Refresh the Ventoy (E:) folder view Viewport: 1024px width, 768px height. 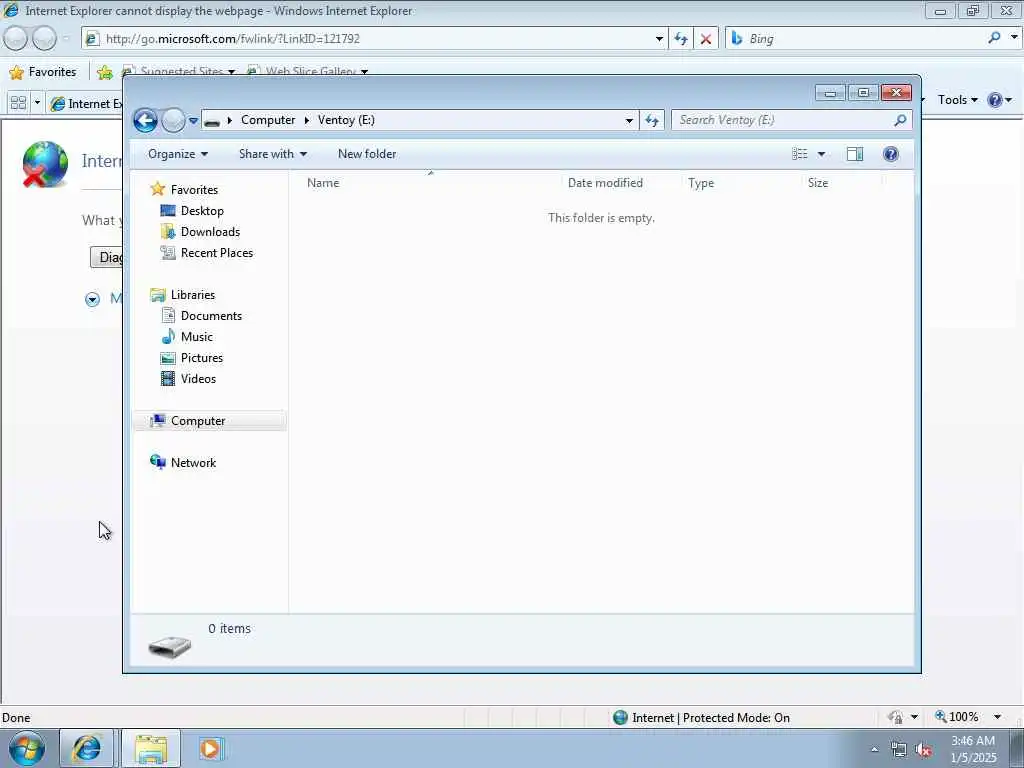[652, 120]
